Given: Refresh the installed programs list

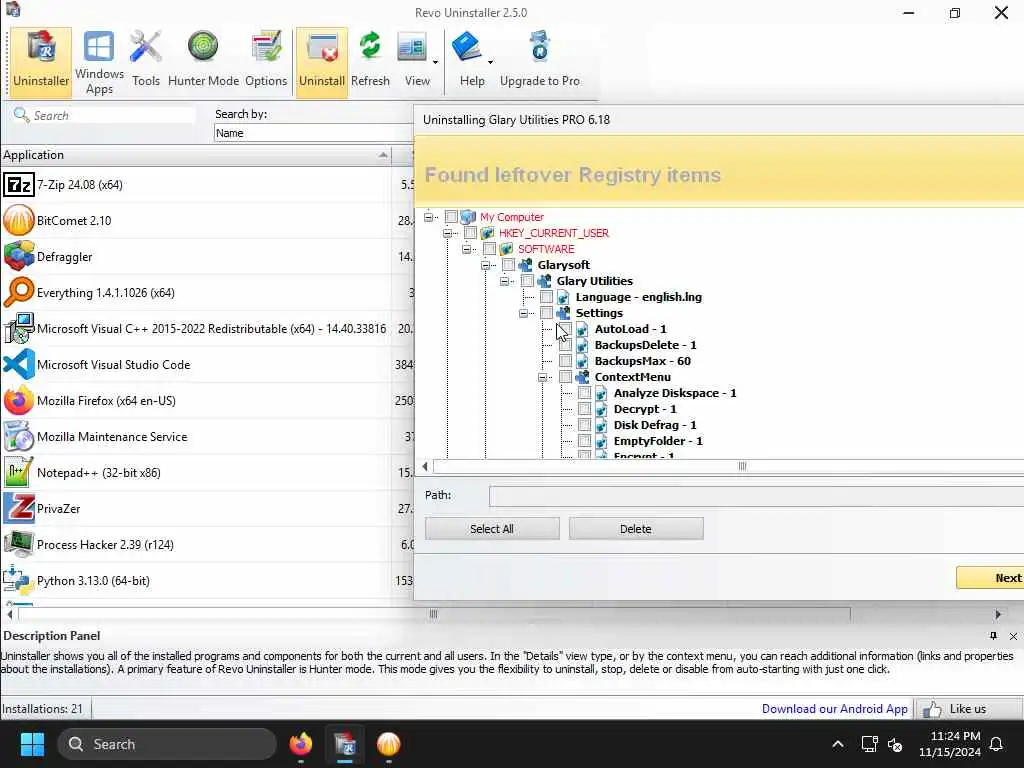Looking at the screenshot, I should click(x=370, y=61).
